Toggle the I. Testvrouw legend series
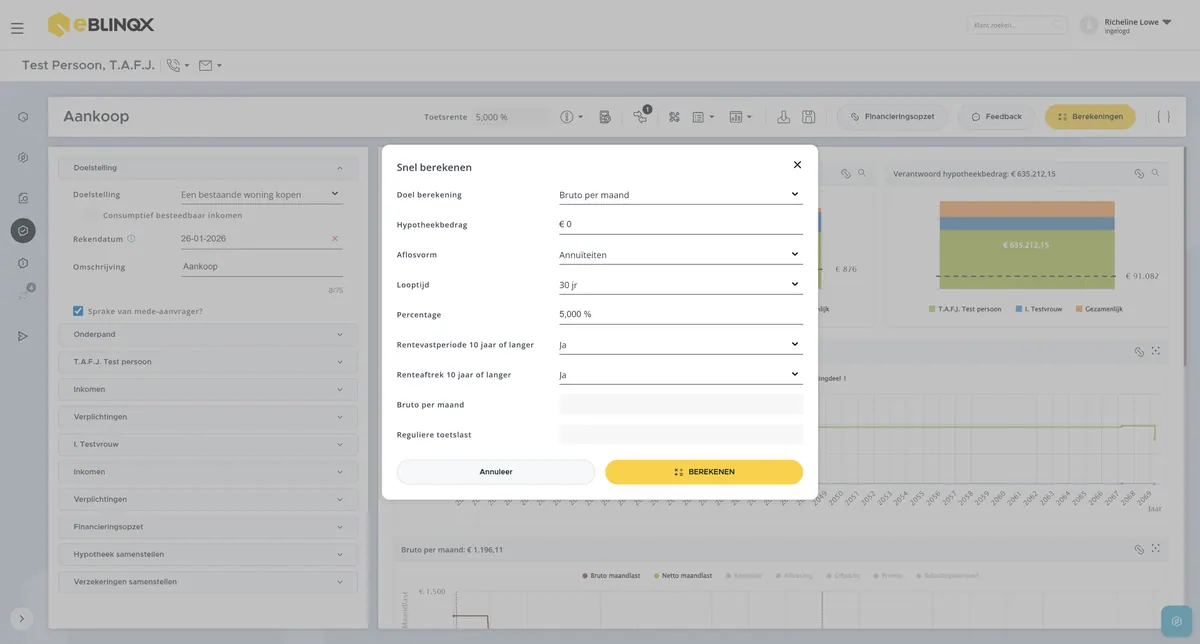 tap(1041, 309)
